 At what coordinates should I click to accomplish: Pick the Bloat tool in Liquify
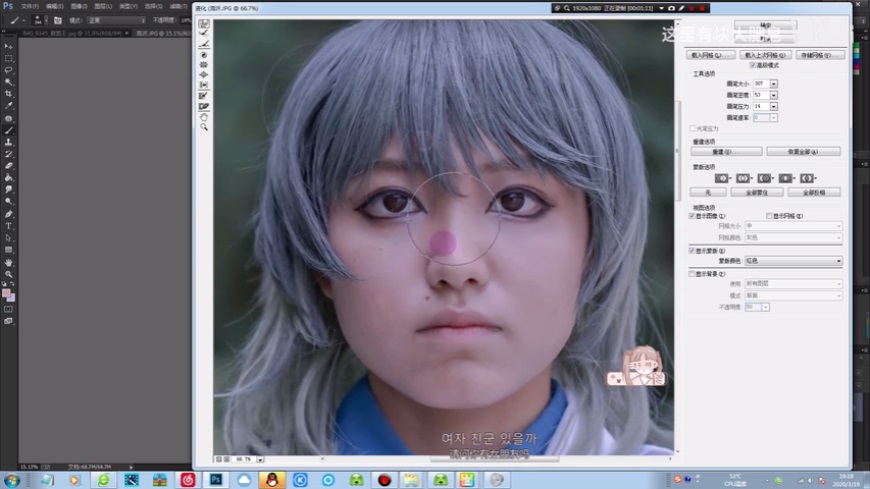[204, 74]
